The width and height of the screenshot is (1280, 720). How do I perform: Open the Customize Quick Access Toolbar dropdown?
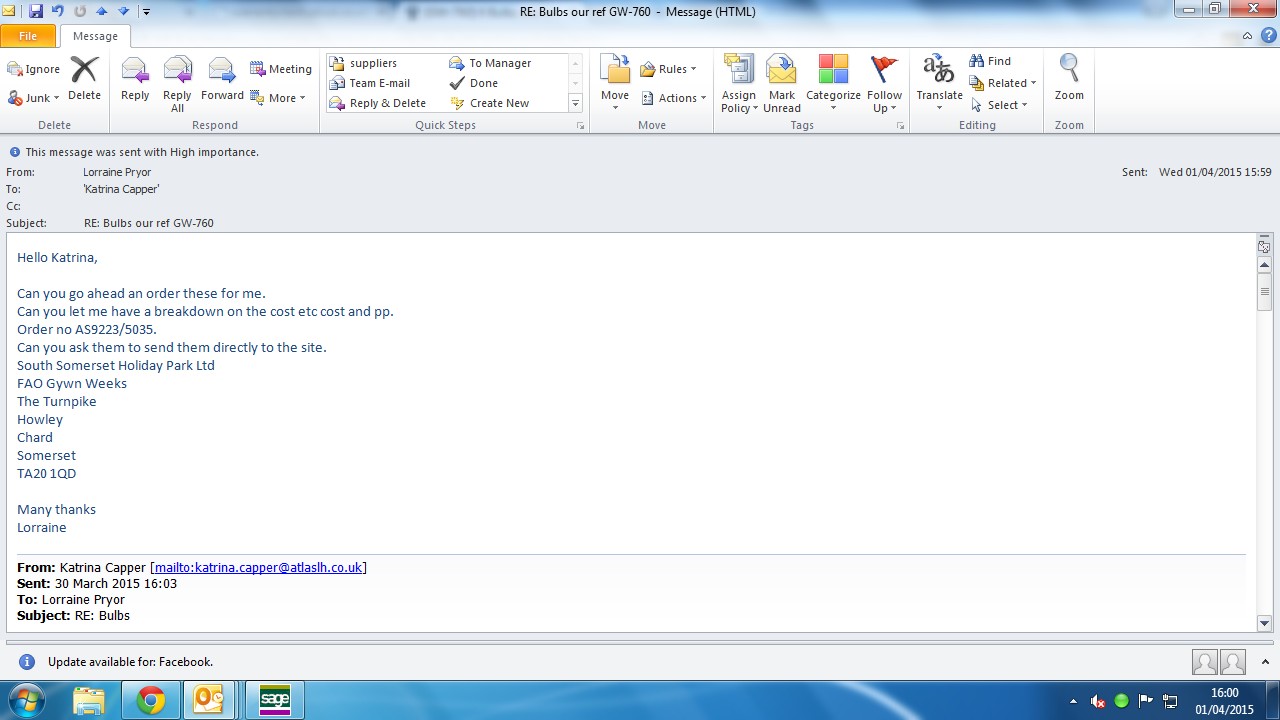pos(146,12)
